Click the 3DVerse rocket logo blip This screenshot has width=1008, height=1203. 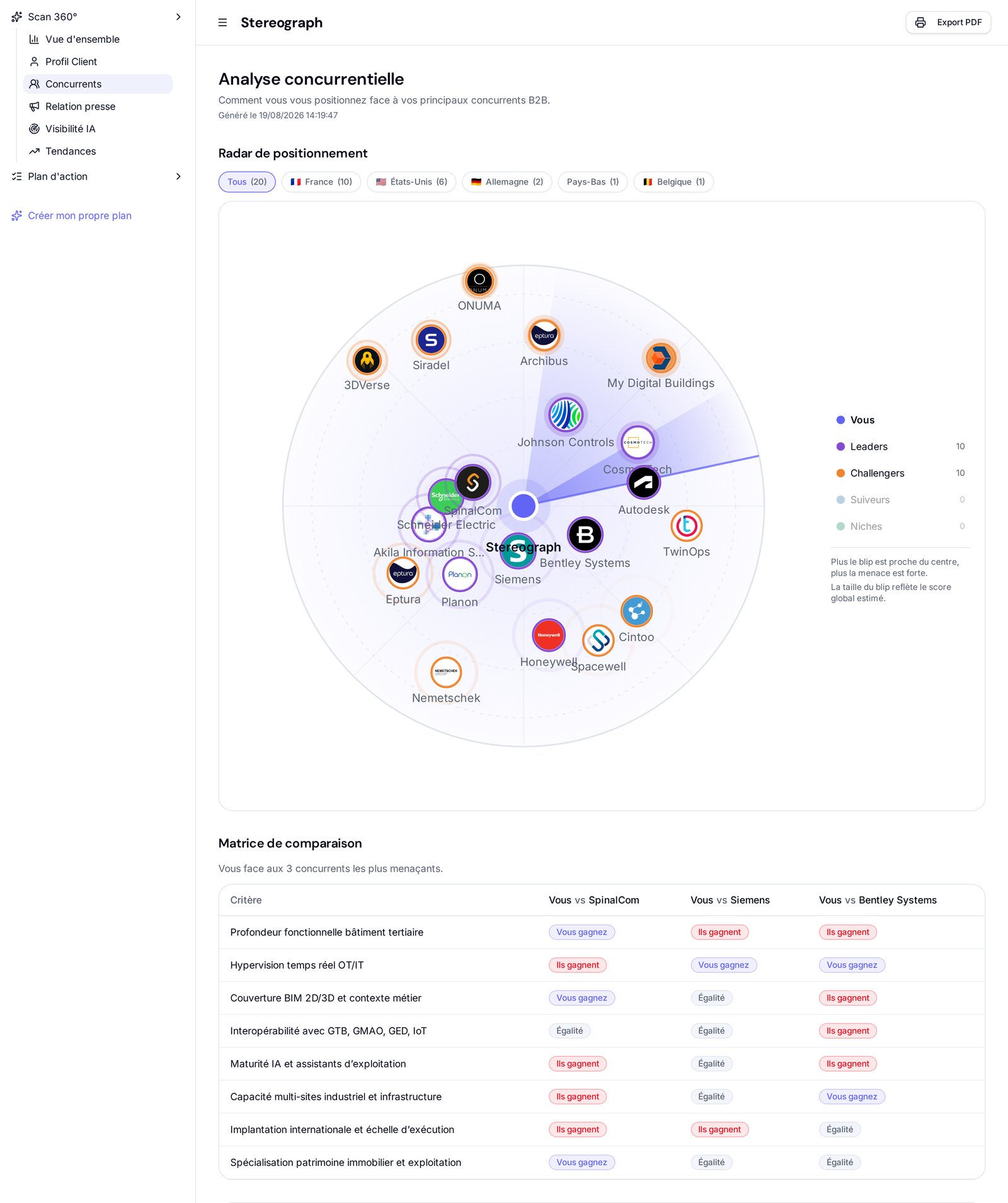pyautogui.click(x=367, y=361)
